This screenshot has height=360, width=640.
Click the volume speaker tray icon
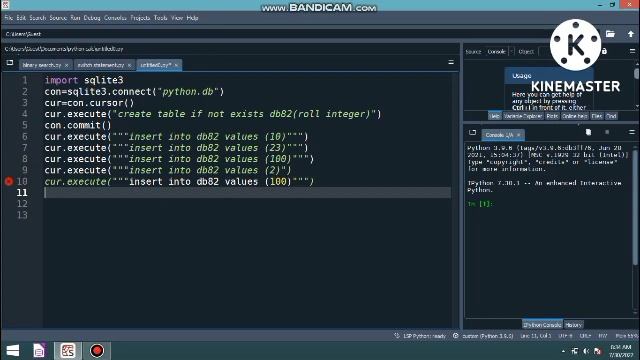click(586, 351)
